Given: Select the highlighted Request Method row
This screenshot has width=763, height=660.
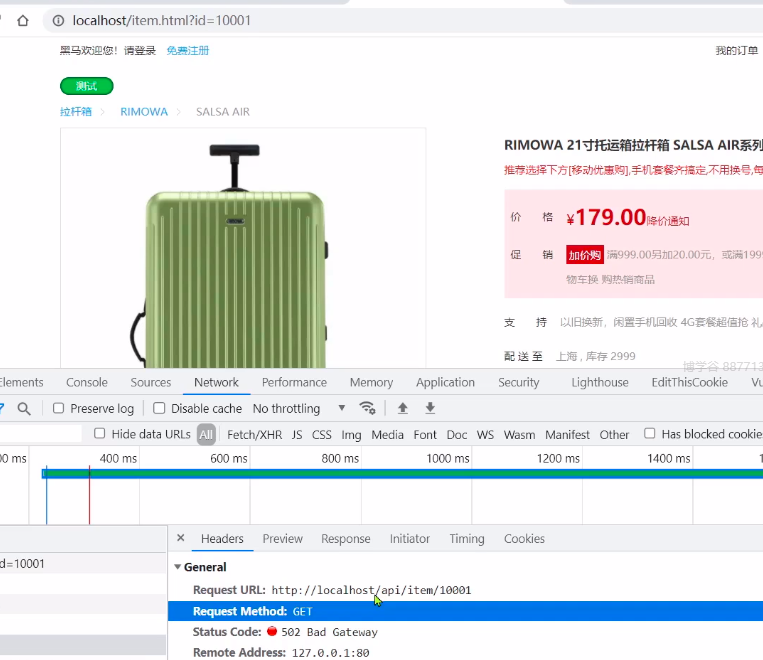Looking at the screenshot, I should (x=465, y=611).
